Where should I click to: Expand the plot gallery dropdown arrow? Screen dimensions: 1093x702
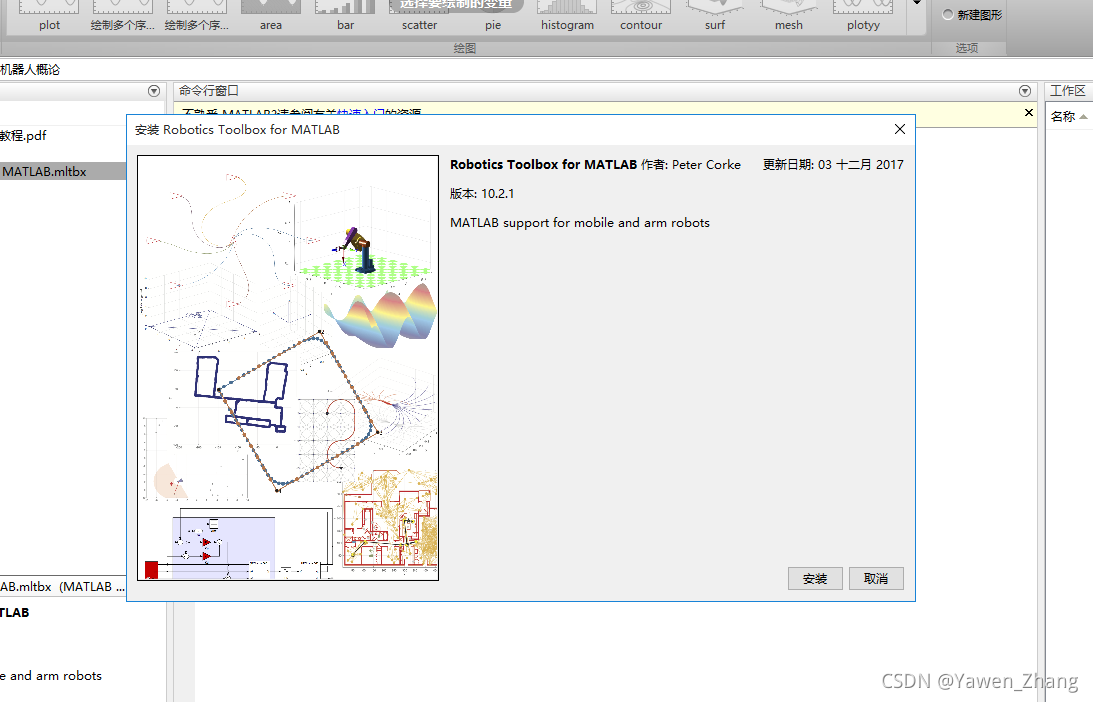click(x=917, y=3)
